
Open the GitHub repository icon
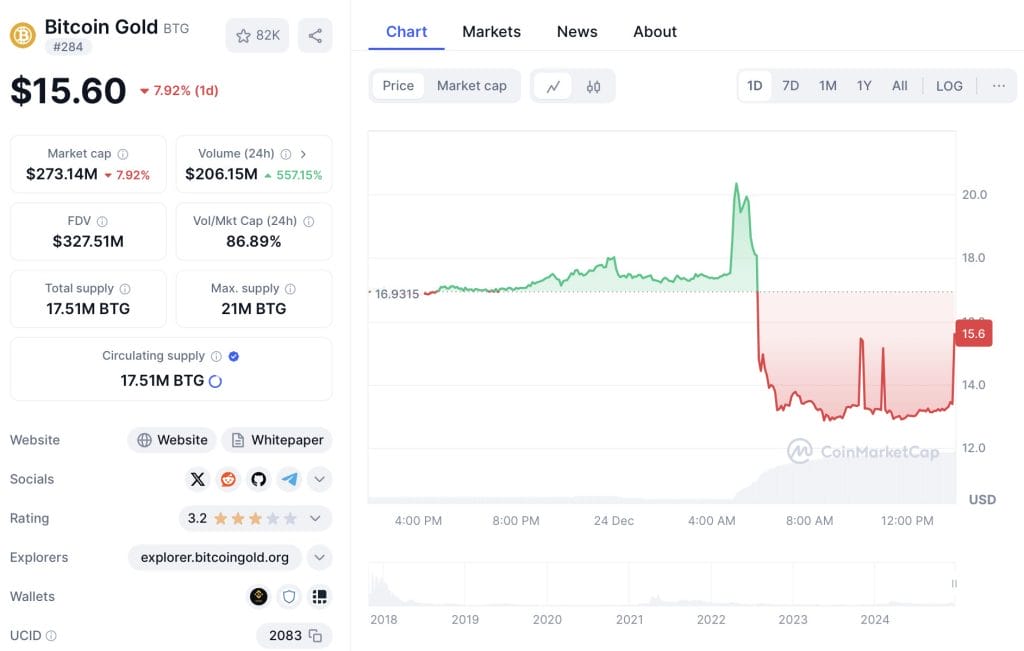(x=259, y=479)
